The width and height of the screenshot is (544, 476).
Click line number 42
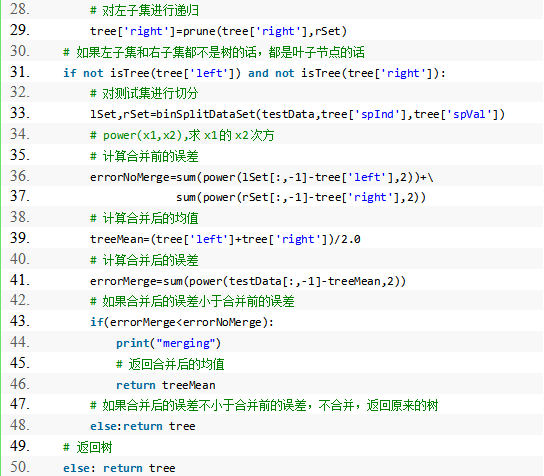[20, 300]
